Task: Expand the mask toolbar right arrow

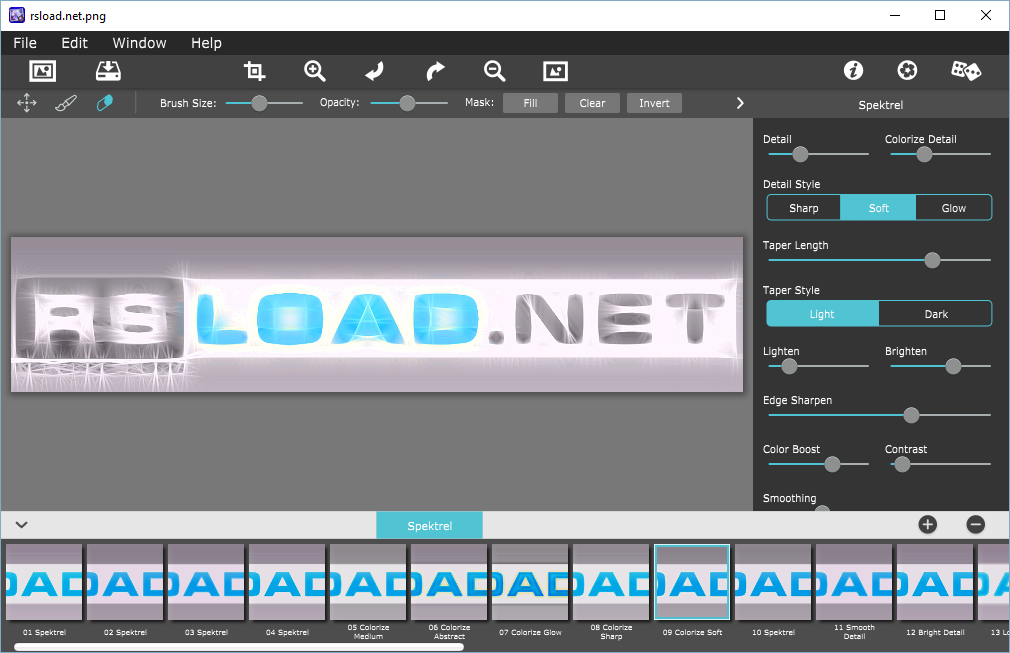Action: (740, 103)
